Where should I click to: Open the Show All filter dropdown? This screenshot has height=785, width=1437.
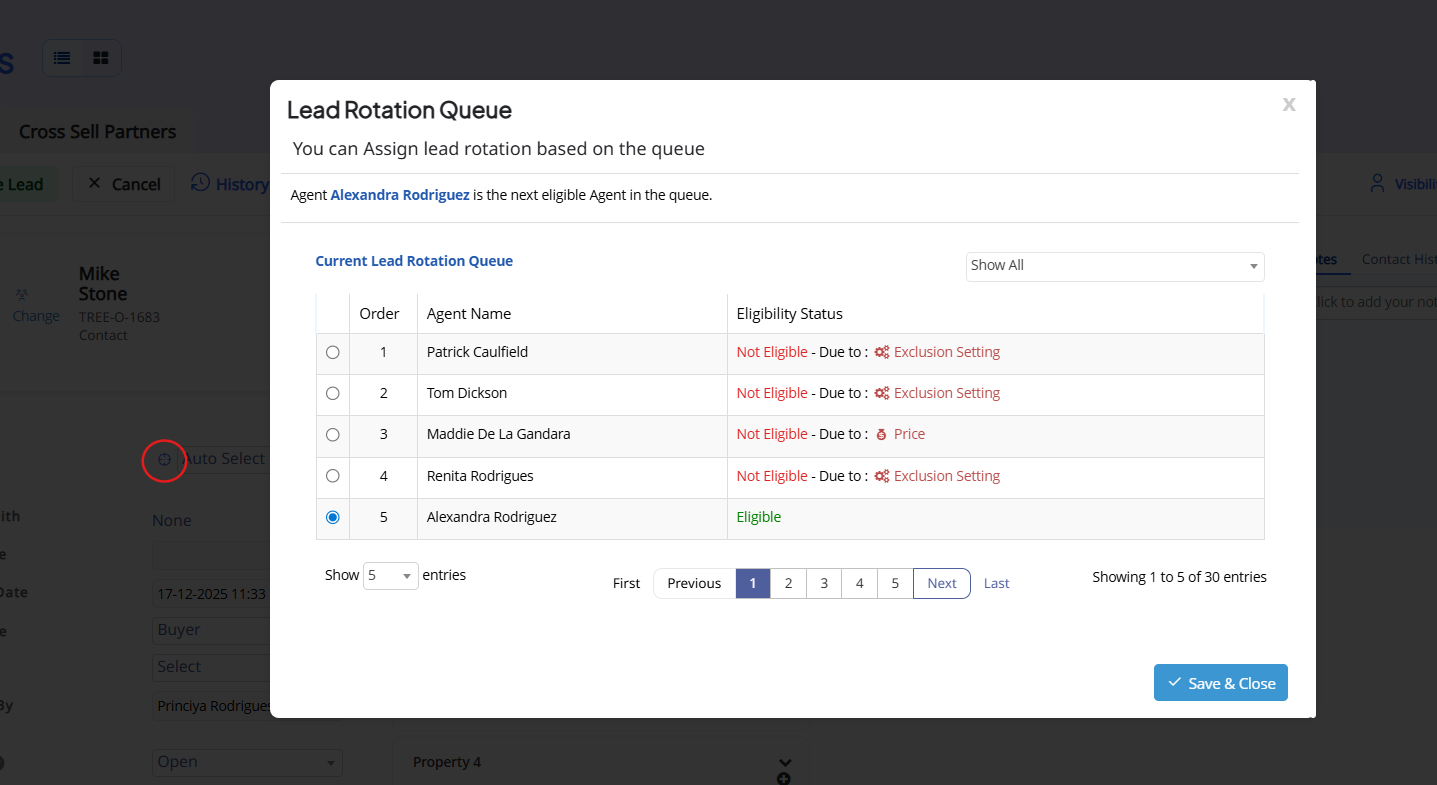click(x=1114, y=266)
